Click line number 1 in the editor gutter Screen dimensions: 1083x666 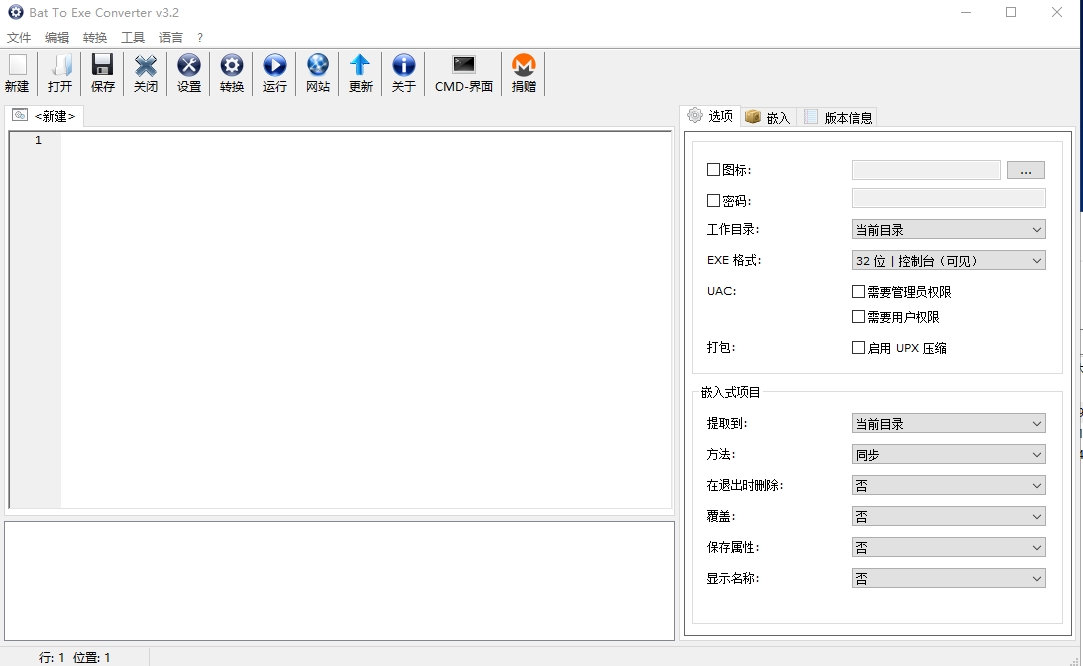[39, 140]
